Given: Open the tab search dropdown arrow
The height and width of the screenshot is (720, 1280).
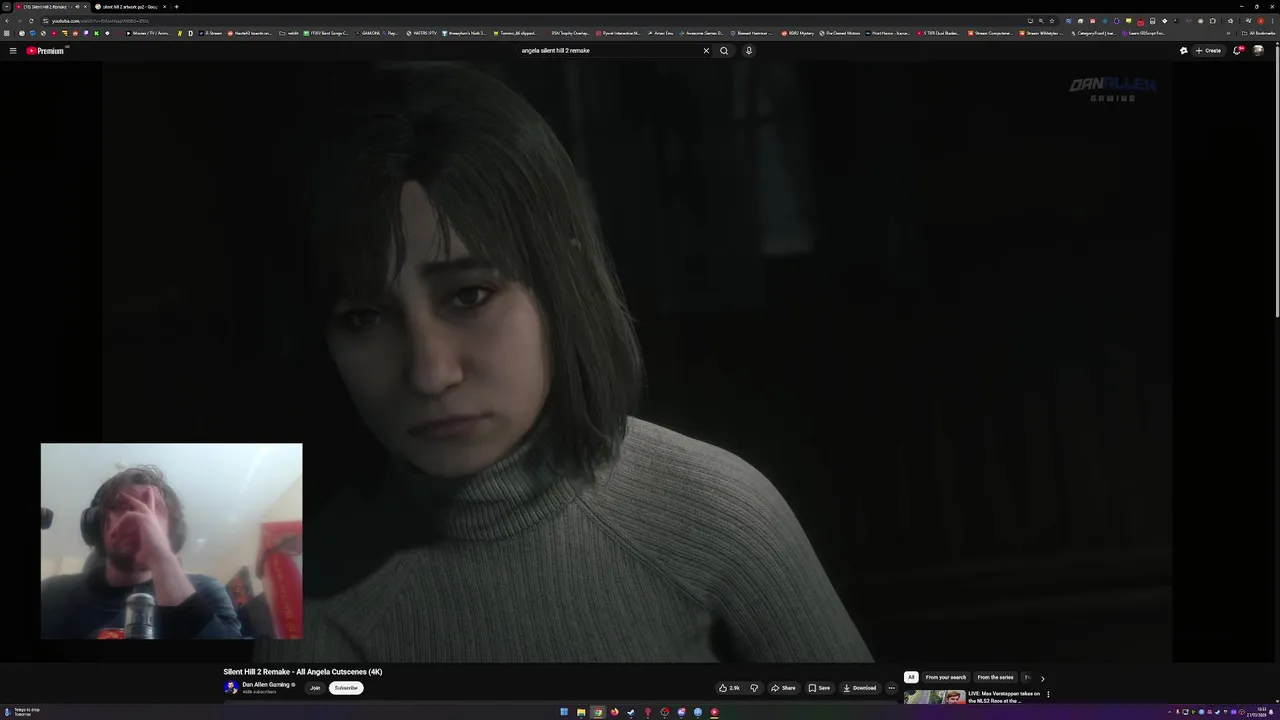Looking at the screenshot, I should 5,7.
